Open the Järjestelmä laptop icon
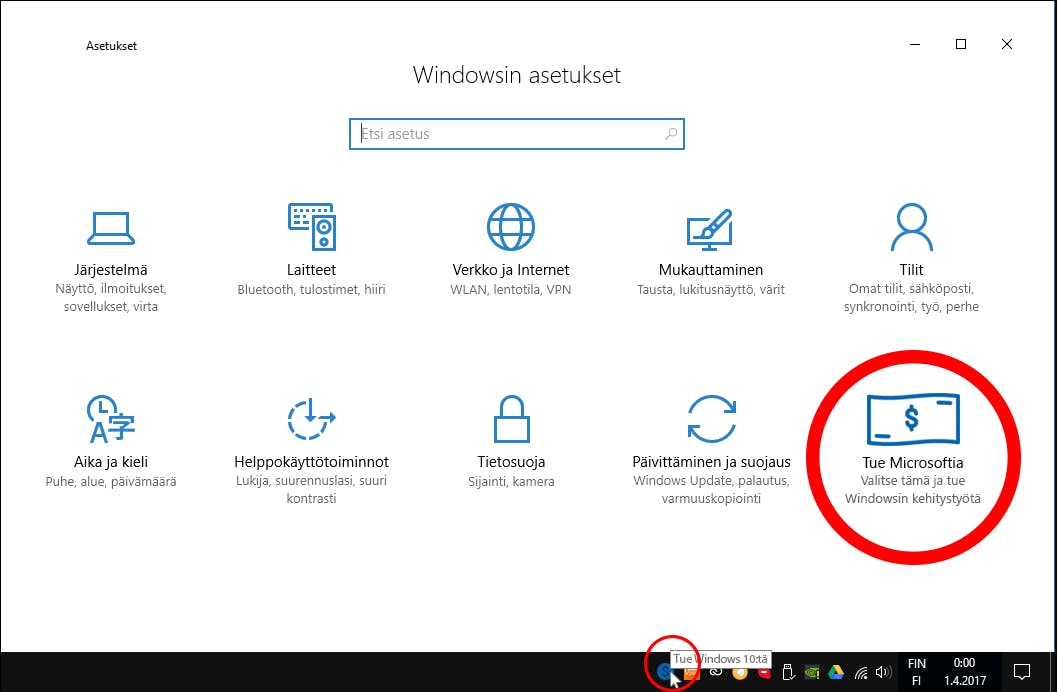Viewport: 1057px width, 692px height. click(111, 228)
